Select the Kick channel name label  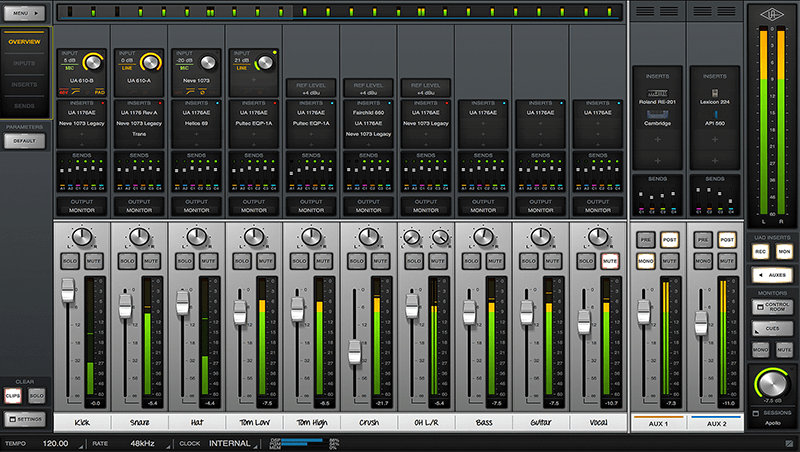82,422
